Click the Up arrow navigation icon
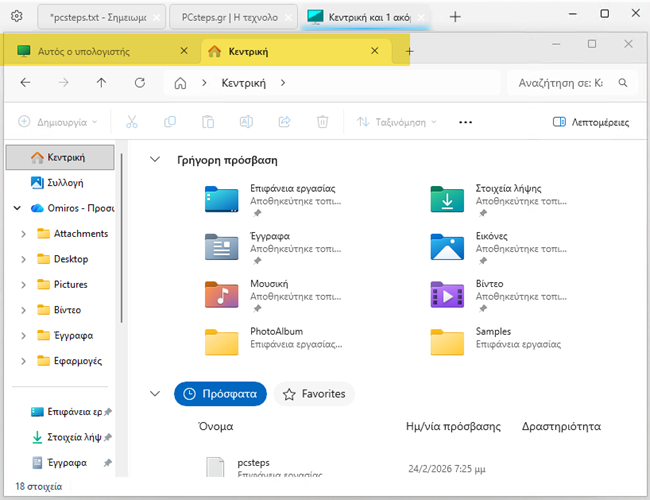Viewport: 650px width, 500px height. point(101,83)
